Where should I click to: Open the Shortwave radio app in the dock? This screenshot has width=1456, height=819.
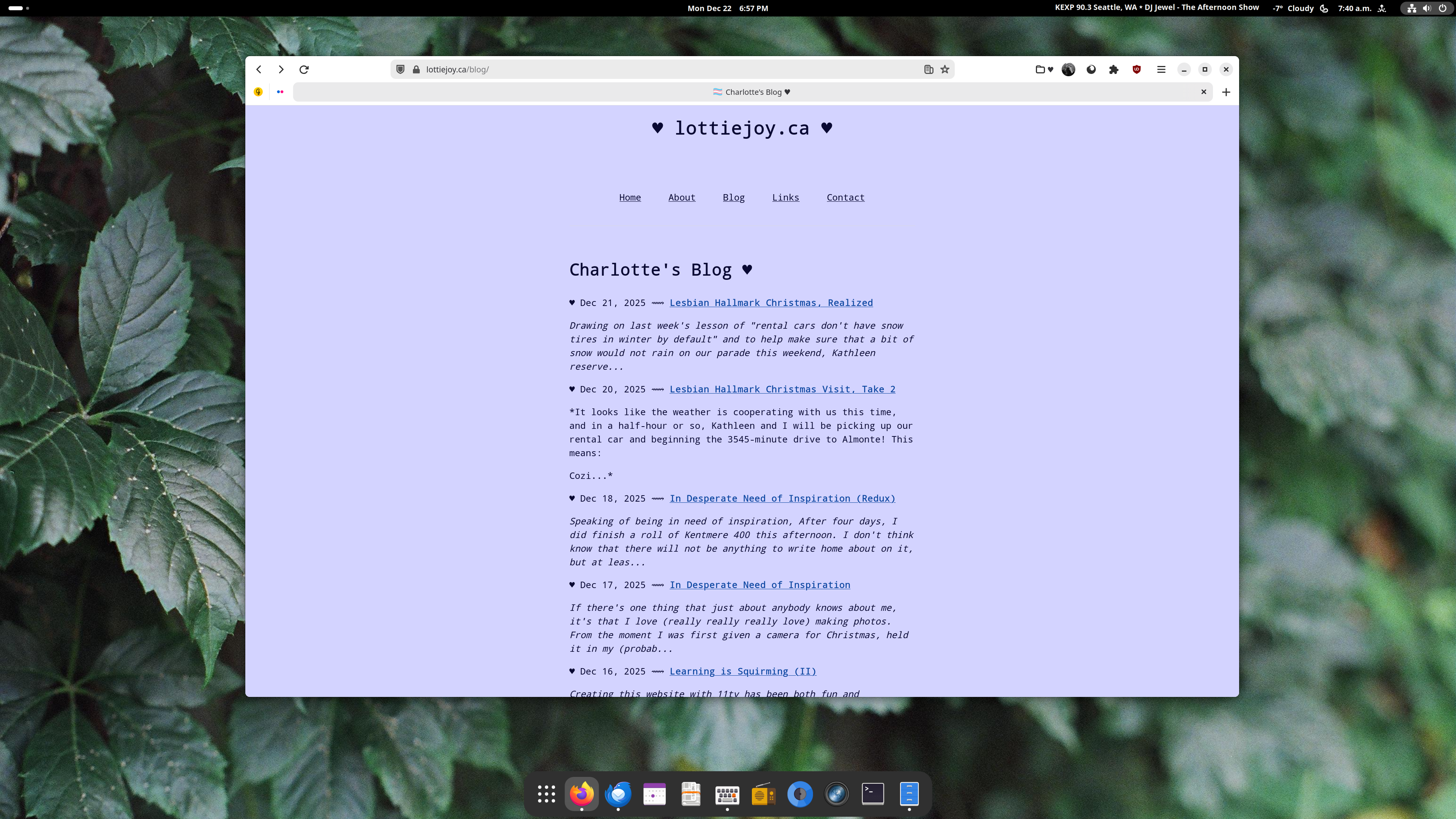(763, 794)
